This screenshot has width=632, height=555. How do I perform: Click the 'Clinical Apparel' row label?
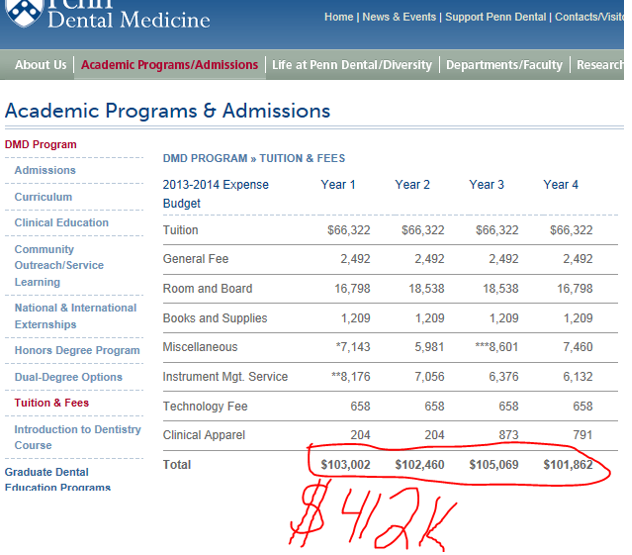pos(204,435)
